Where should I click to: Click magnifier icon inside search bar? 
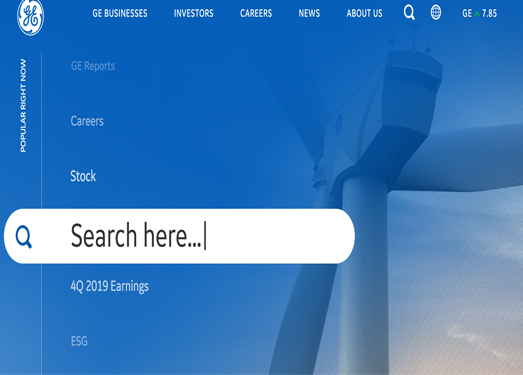tap(24, 237)
